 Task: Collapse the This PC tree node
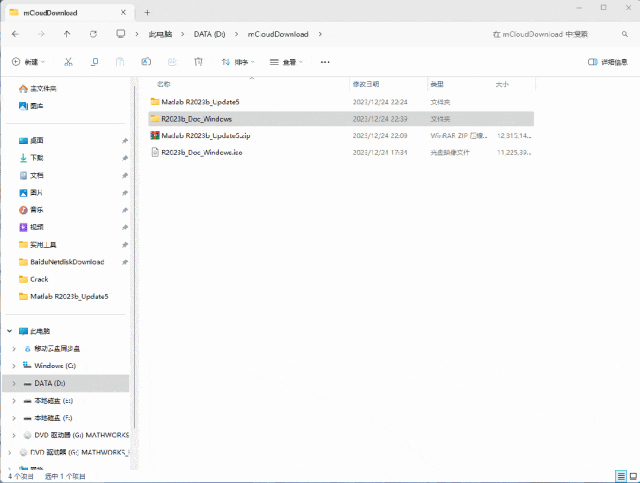pyautogui.click(x=10, y=331)
